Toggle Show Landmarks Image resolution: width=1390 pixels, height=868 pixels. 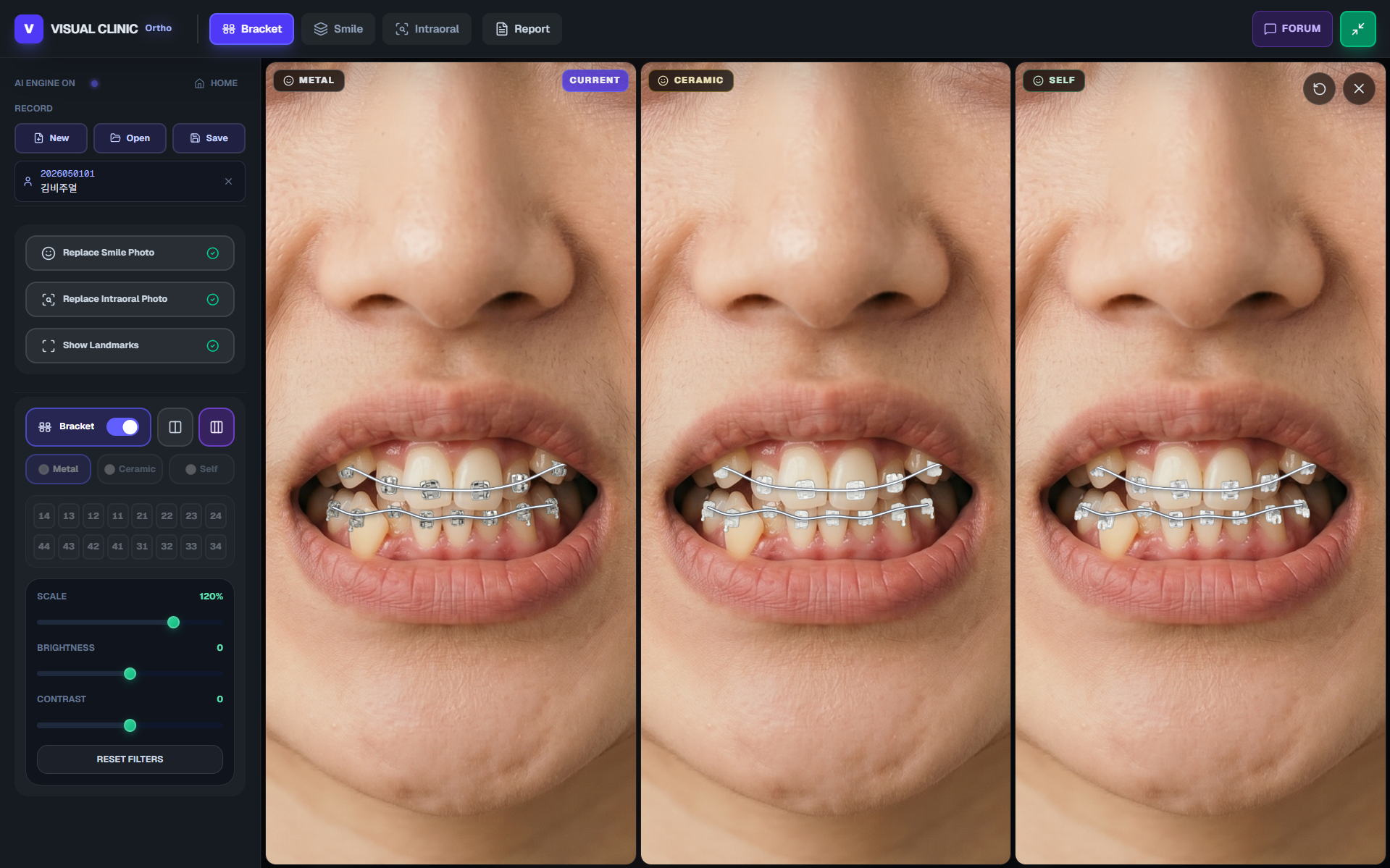[130, 345]
